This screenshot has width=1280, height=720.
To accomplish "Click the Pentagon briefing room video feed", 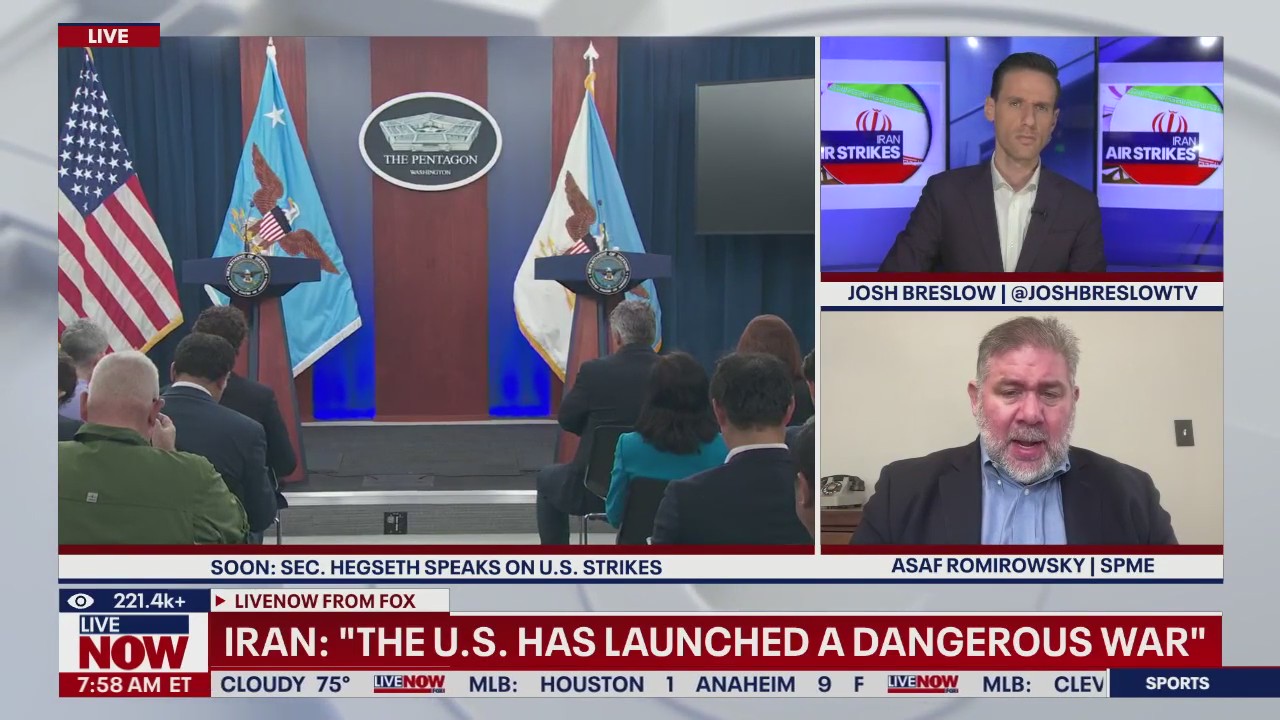I will 436,290.
